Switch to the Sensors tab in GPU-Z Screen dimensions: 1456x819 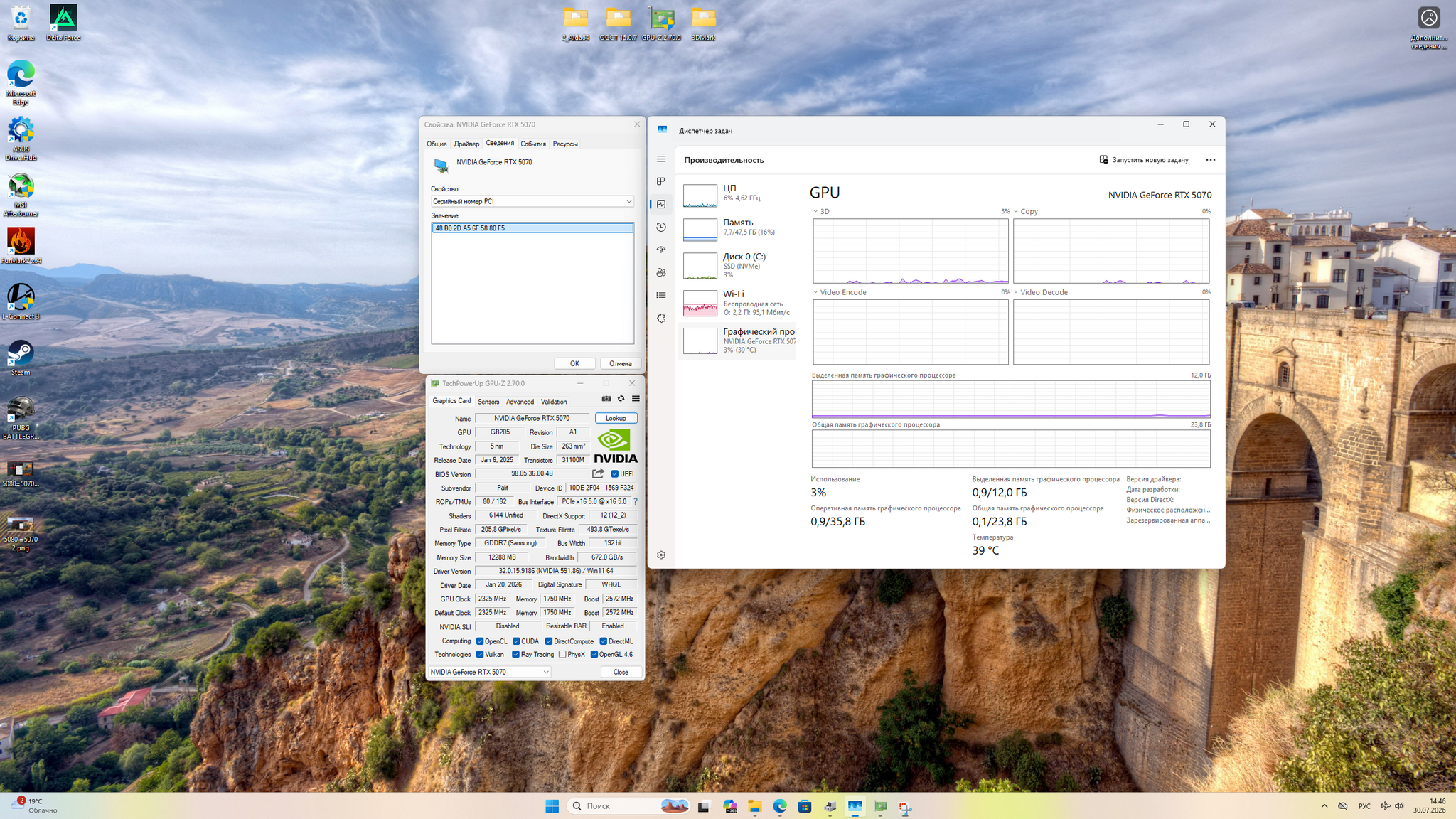tap(488, 402)
